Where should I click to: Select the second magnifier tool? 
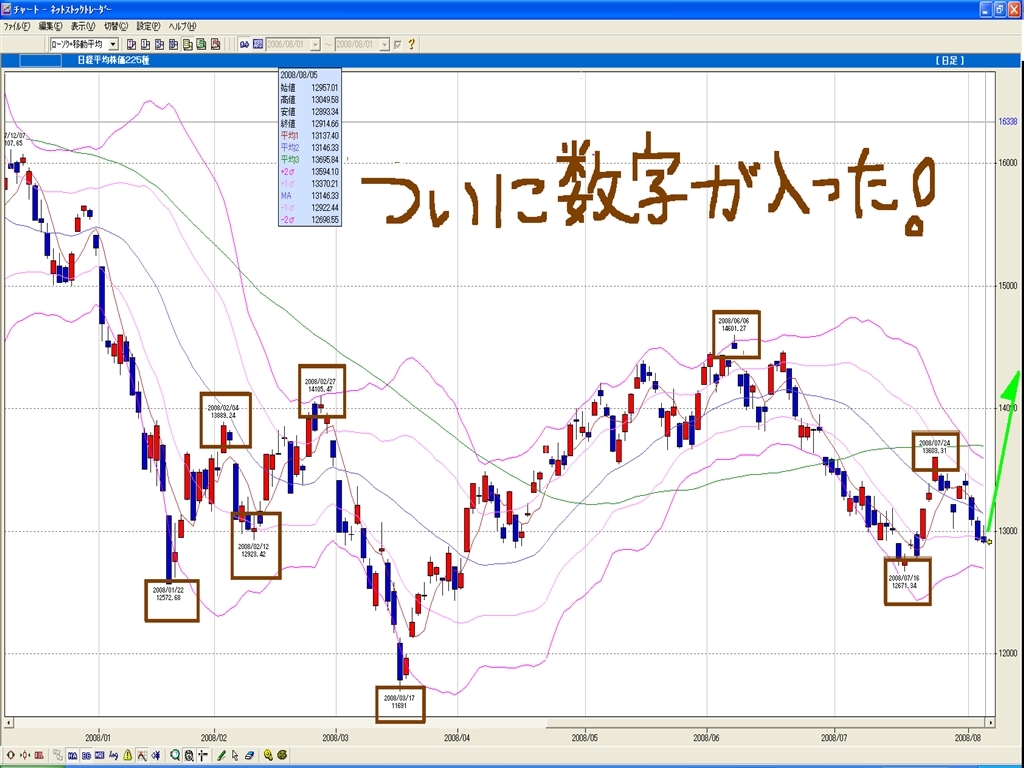(x=189, y=756)
